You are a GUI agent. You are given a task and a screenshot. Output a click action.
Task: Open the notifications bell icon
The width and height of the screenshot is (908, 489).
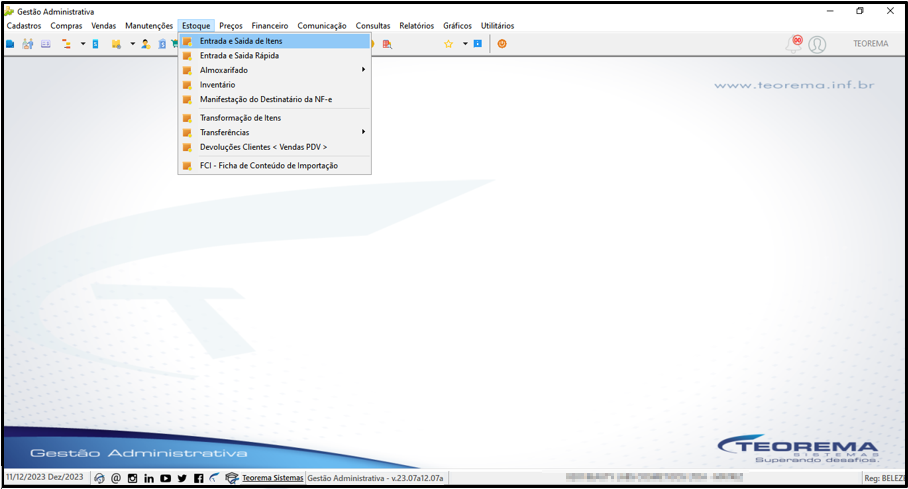794,44
